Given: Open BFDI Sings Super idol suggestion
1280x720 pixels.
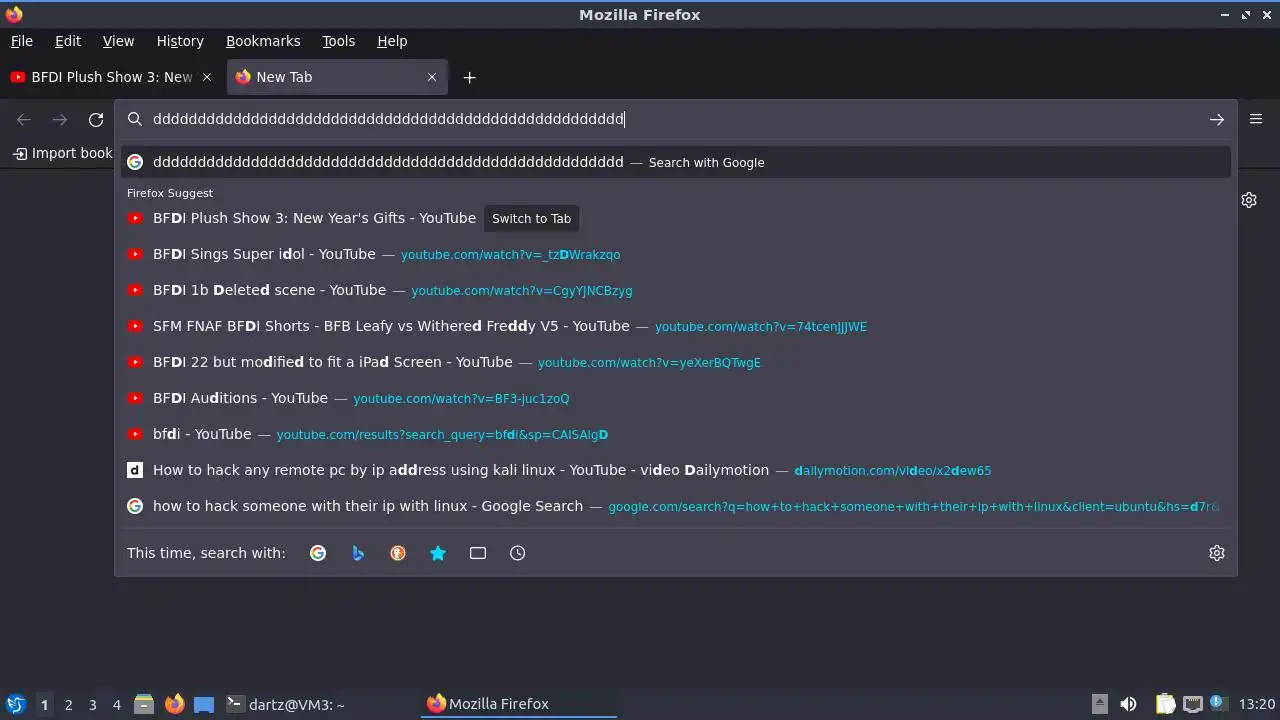Looking at the screenshot, I should (x=676, y=254).
